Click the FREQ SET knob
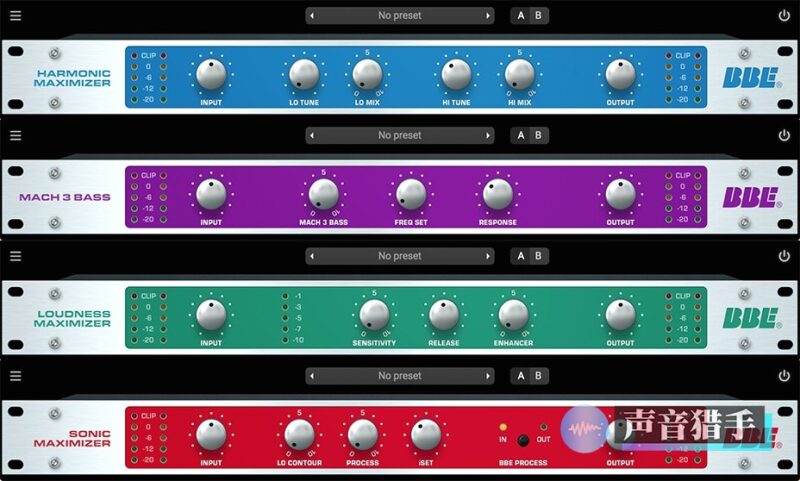 pyautogui.click(x=411, y=194)
